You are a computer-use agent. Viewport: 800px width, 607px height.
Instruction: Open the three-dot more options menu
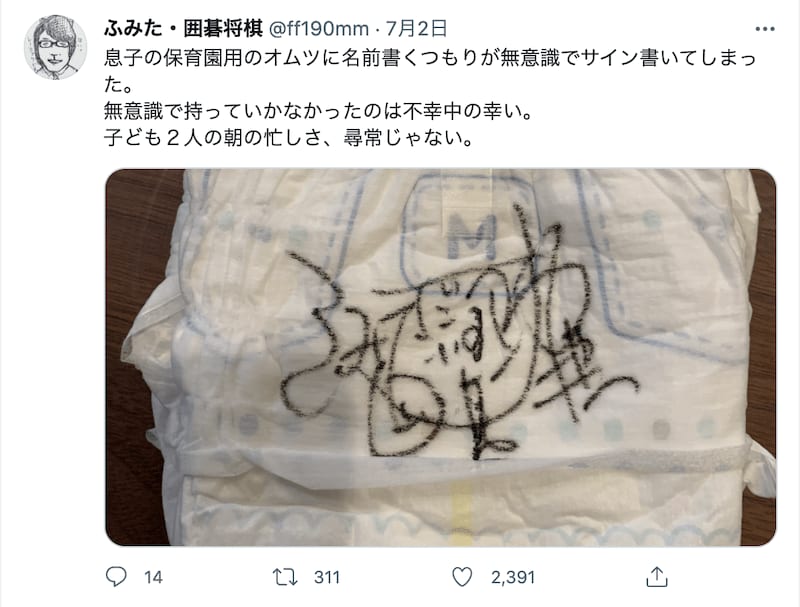(765, 29)
